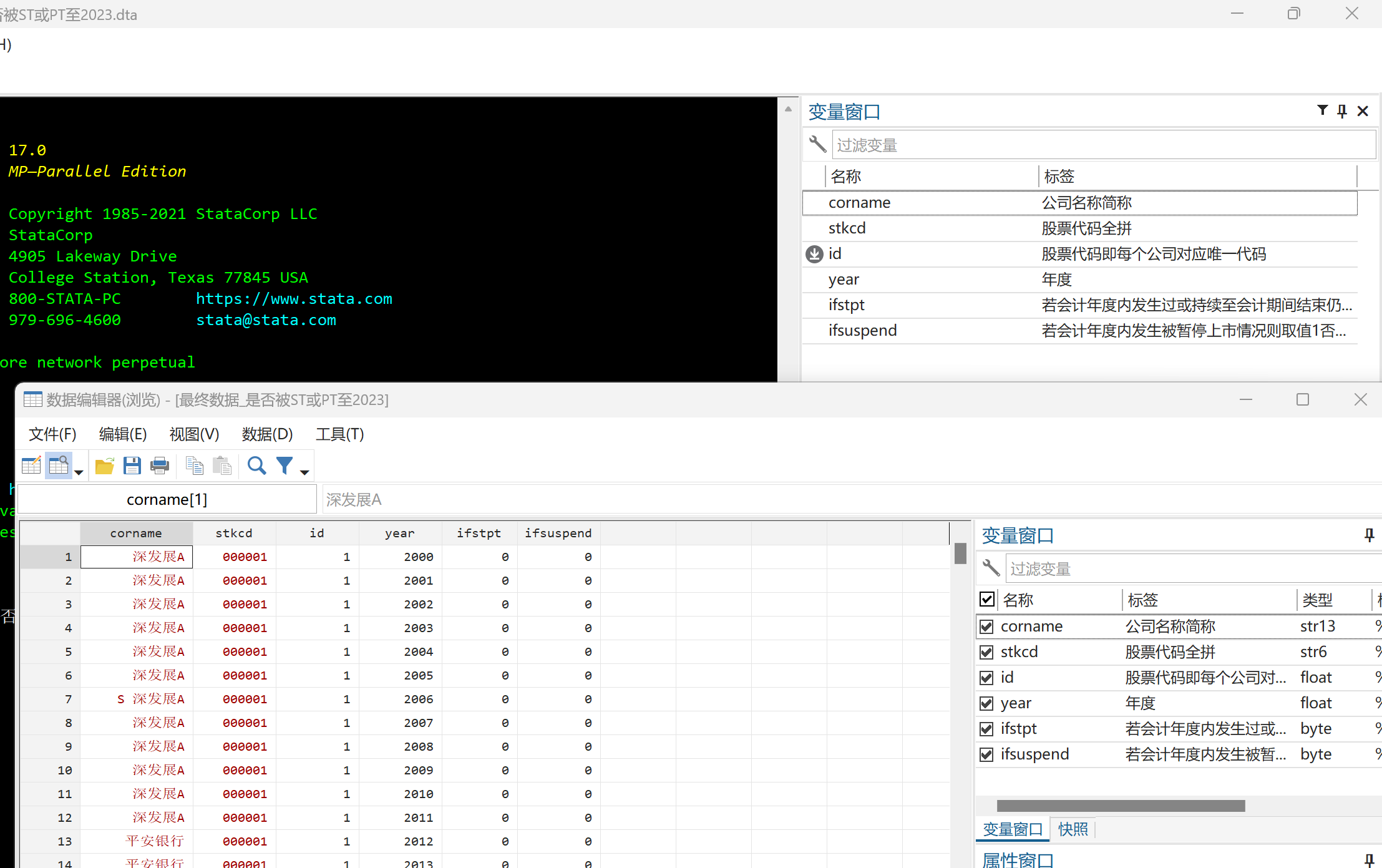This screenshot has height=868, width=1382.
Task: Switch to the 快照 tab
Action: pos(1073,829)
